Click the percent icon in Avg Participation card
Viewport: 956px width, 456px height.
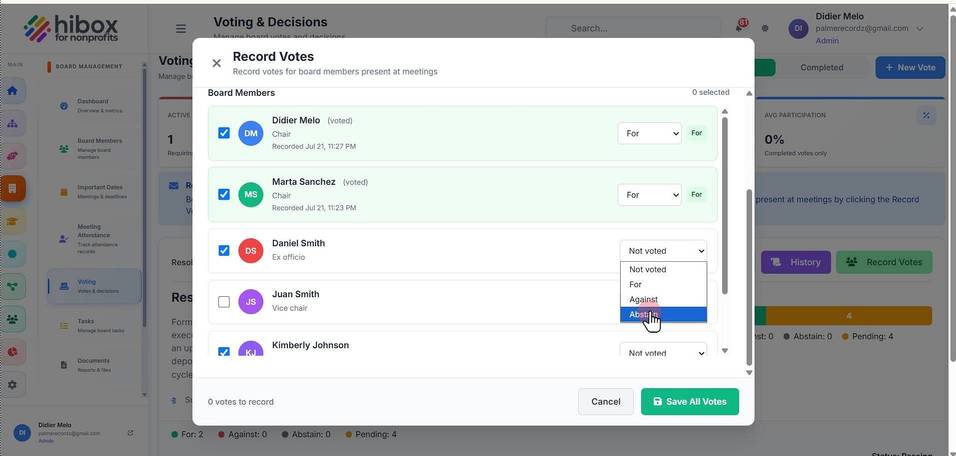tap(926, 115)
